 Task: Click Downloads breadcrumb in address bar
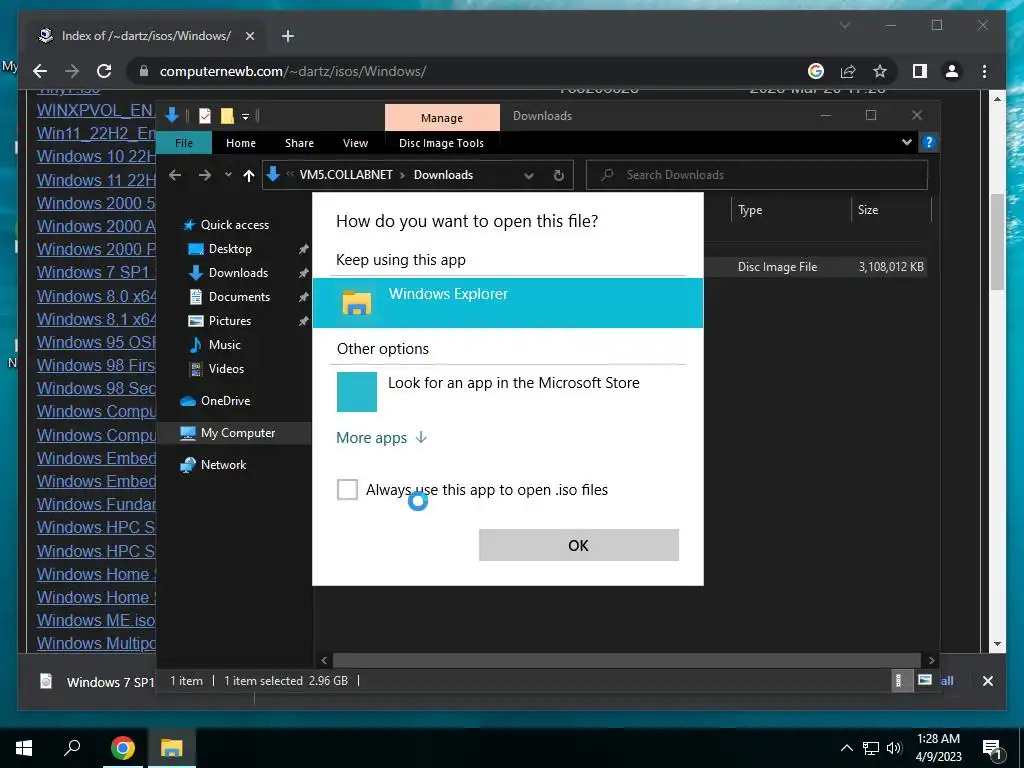pyautogui.click(x=443, y=175)
